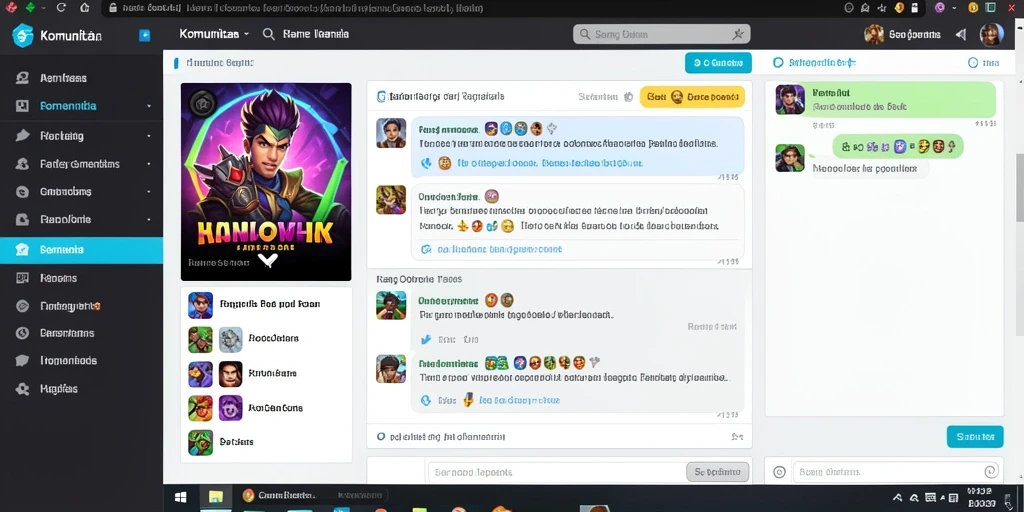The height and width of the screenshot is (512, 1024).
Task: Click the folder icon in the left sidebar
Action: [22, 219]
